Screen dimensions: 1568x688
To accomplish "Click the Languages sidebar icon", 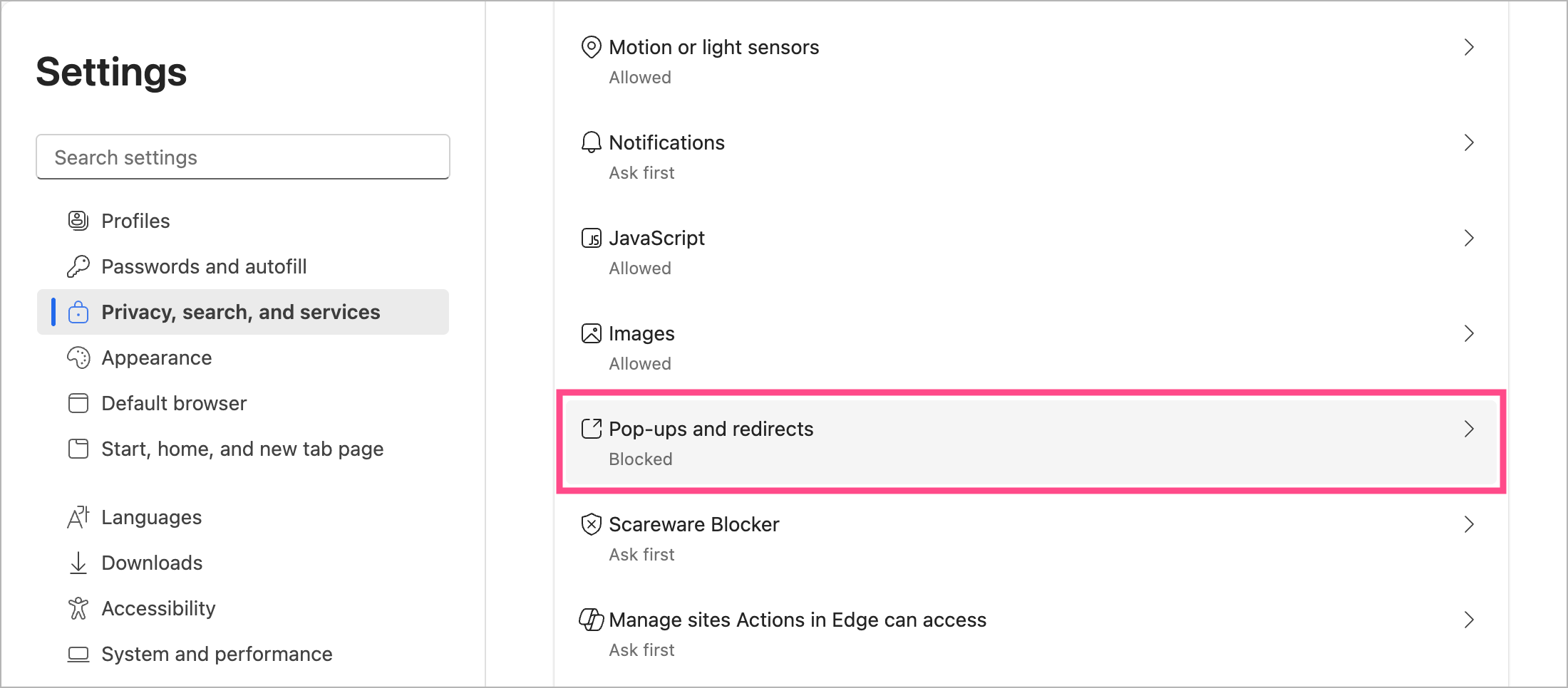I will click(x=78, y=517).
